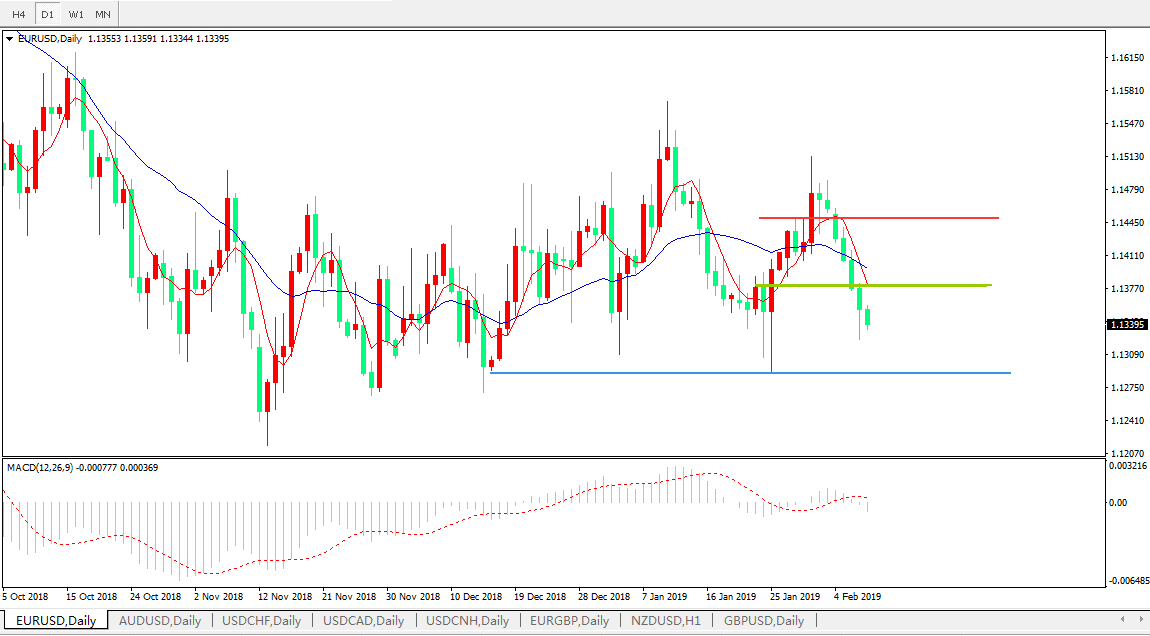Screen dimensions: 1150x636
Task: Toggle the W1 weekly timeframe
Action: click(x=76, y=15)
